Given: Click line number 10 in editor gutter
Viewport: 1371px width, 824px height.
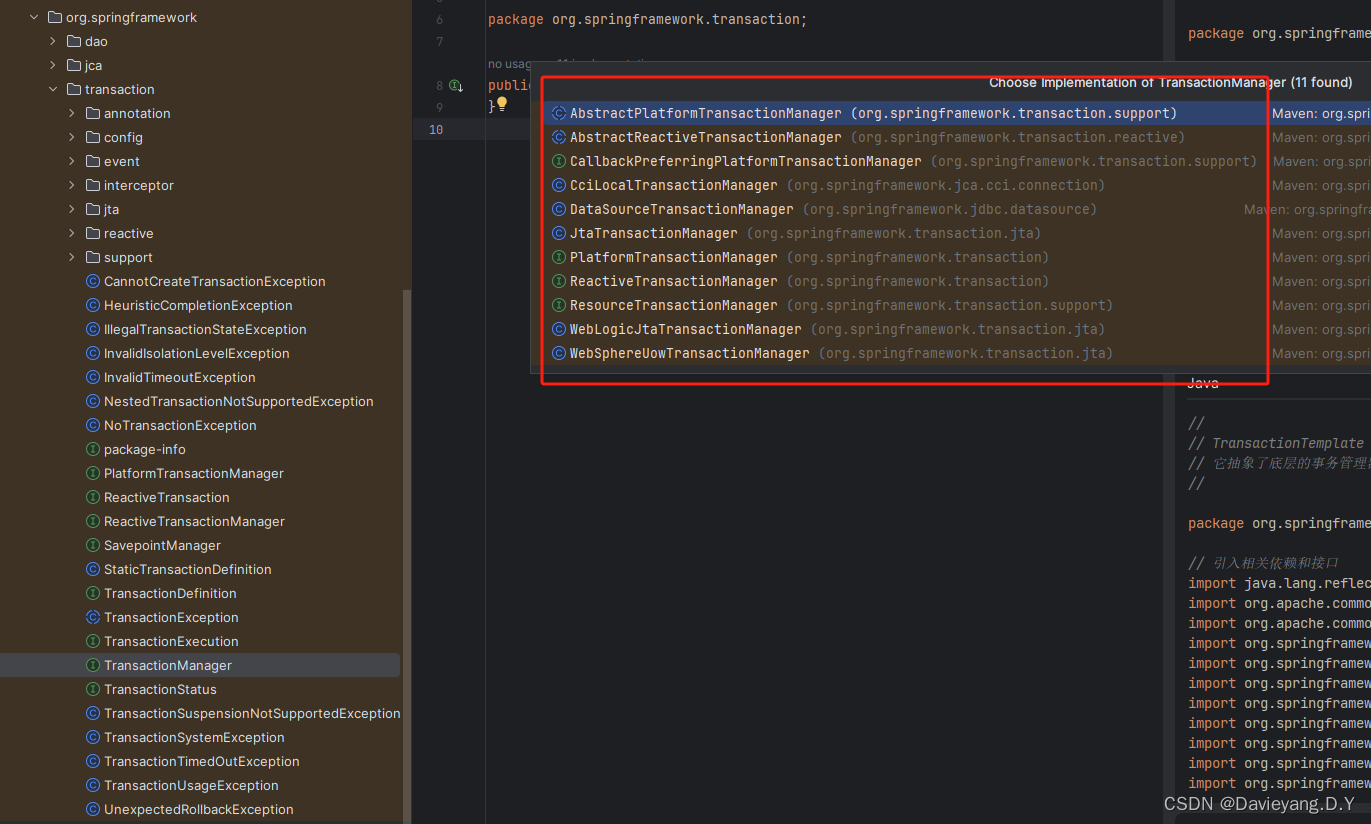Looking at the screenshot, I should point(436,129).
